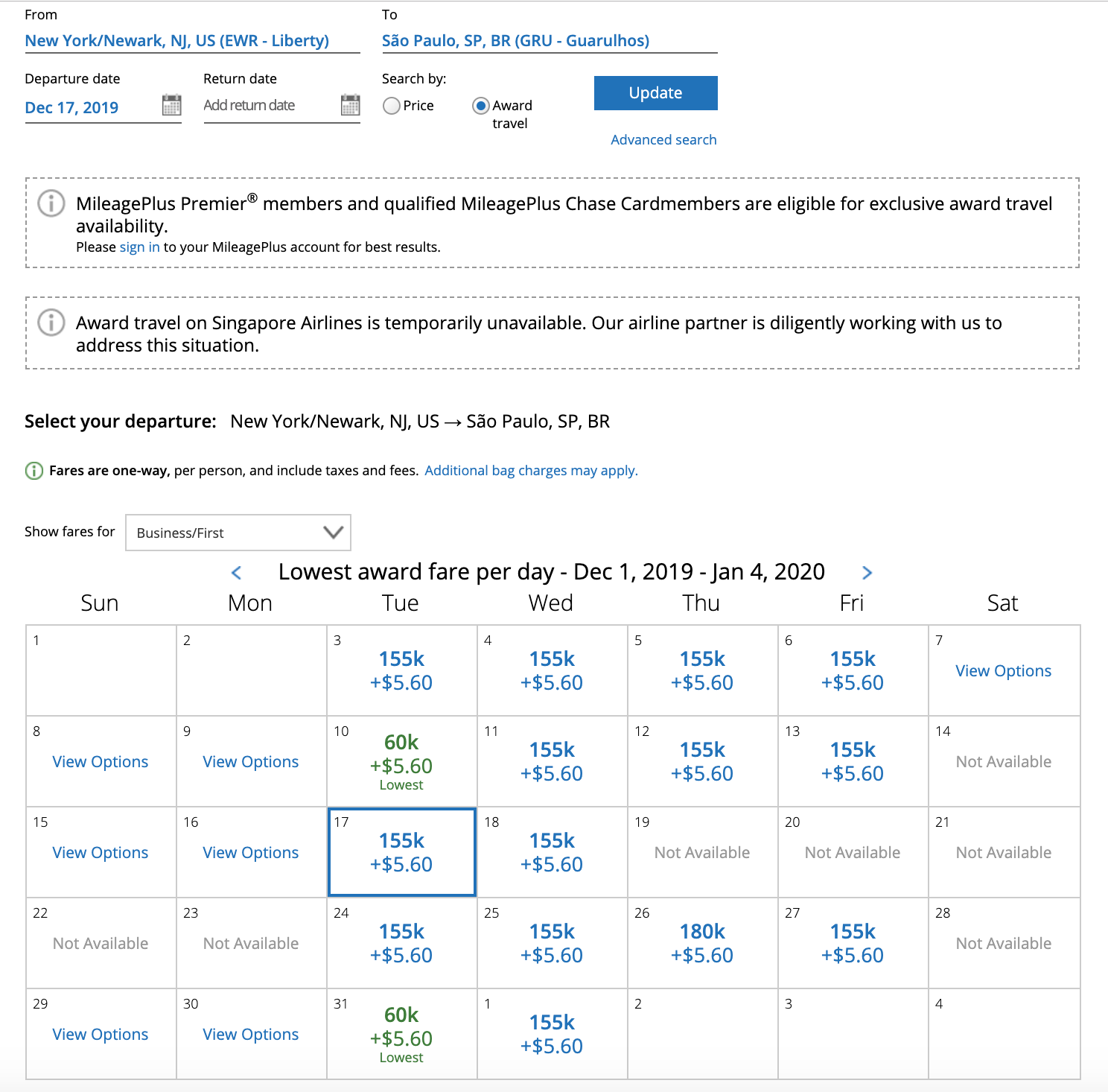Click View Options for December 7
Screen dimensions: 1108x1092
pyautogui.click(x=1003, y=671)
